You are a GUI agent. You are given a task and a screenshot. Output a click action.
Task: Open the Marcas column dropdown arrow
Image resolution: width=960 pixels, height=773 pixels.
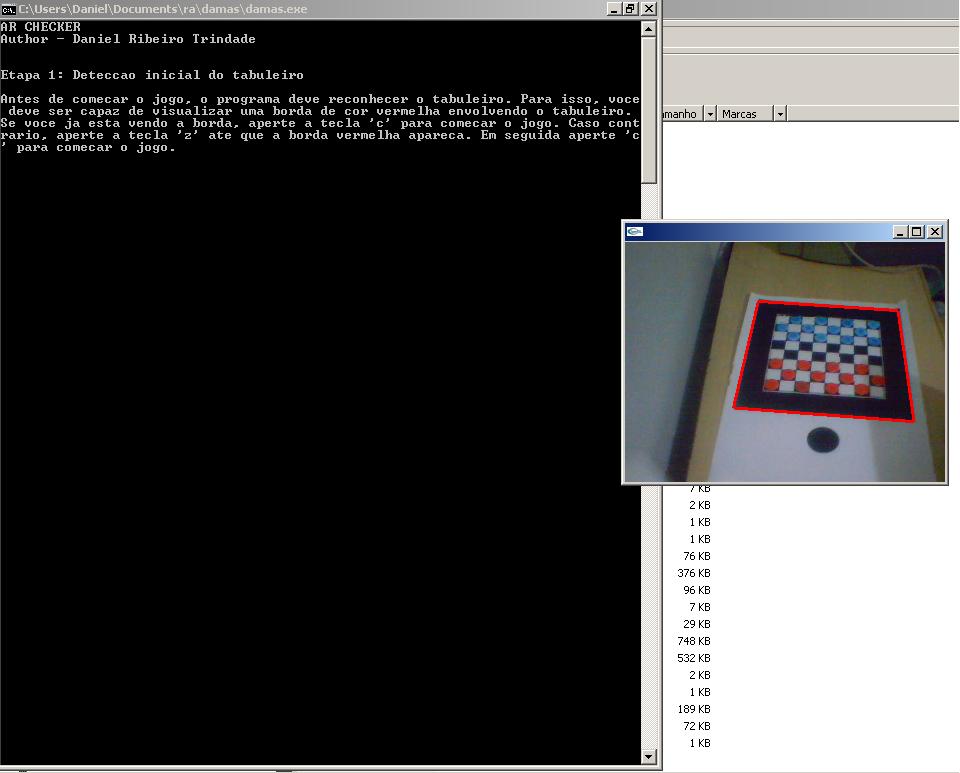tap(780, 114)
